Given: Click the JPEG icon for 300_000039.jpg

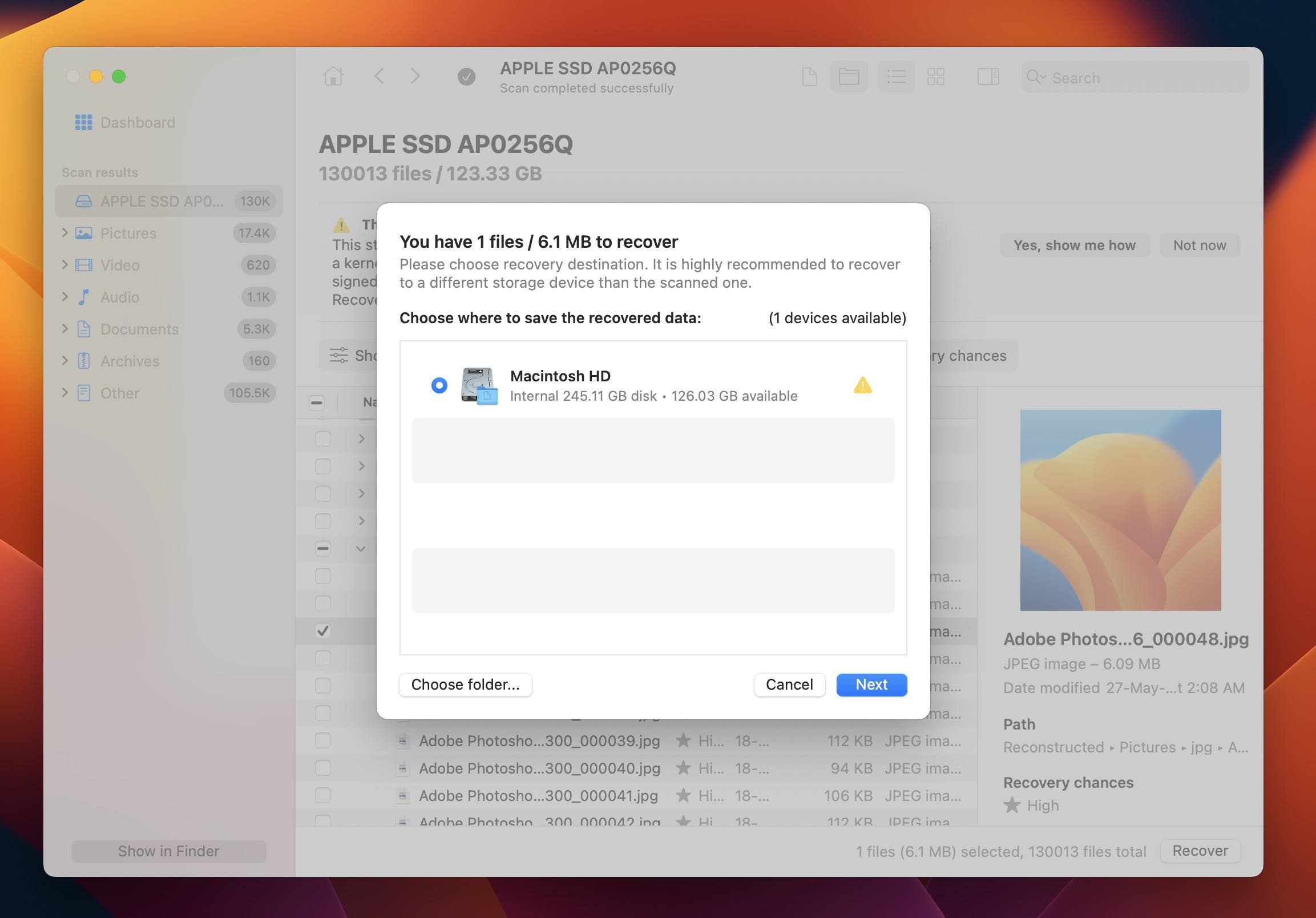Looking at the screenshot, I should point(403,741).
